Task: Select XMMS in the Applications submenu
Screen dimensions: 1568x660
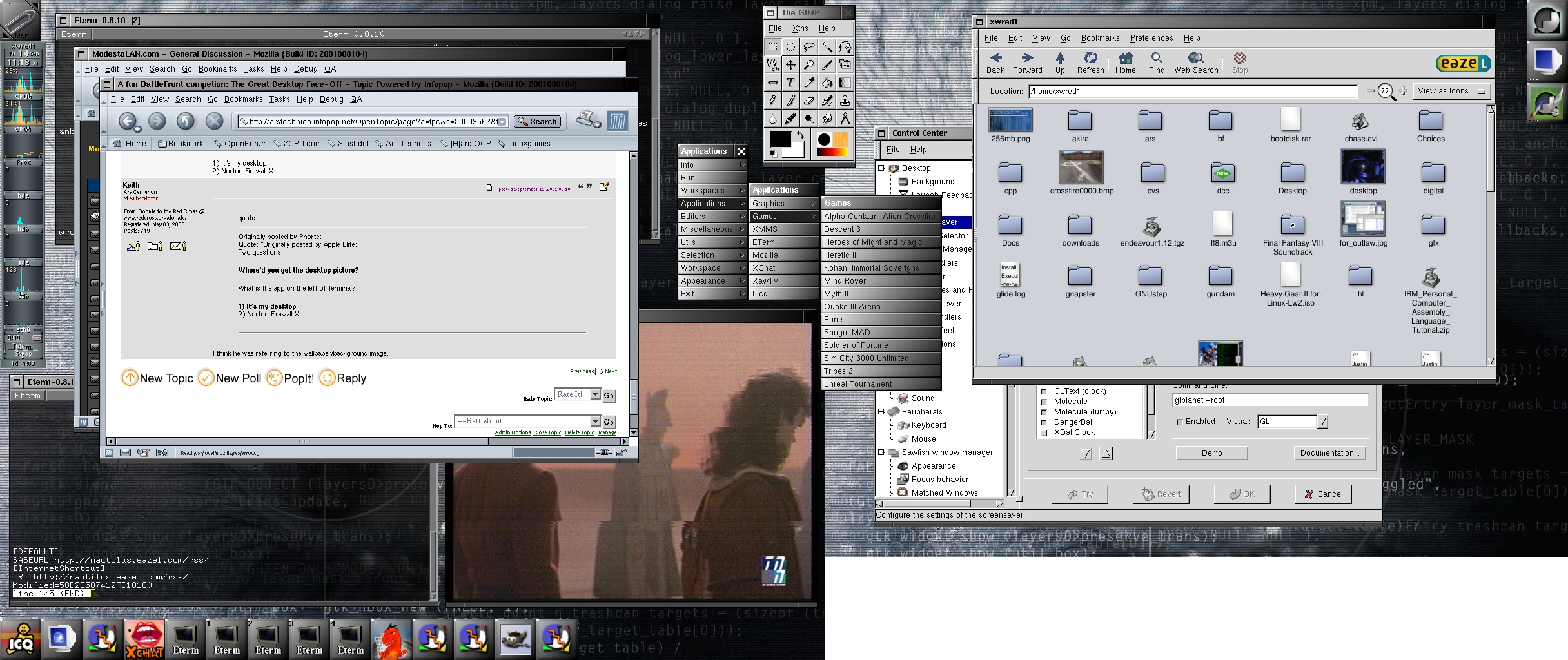Action: (x=783, y=229)
